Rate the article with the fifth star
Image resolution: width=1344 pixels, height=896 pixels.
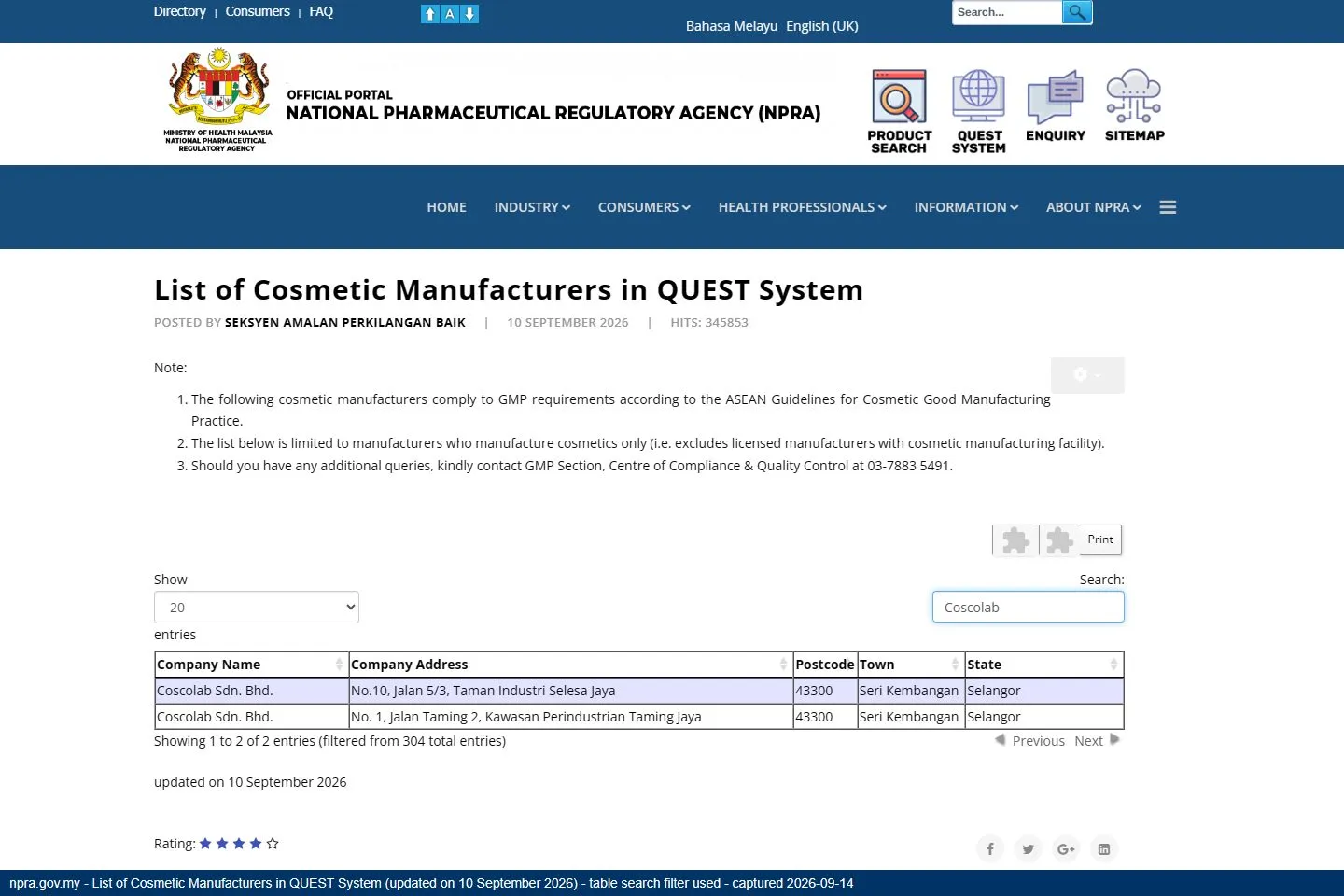(x=273, y=844)
